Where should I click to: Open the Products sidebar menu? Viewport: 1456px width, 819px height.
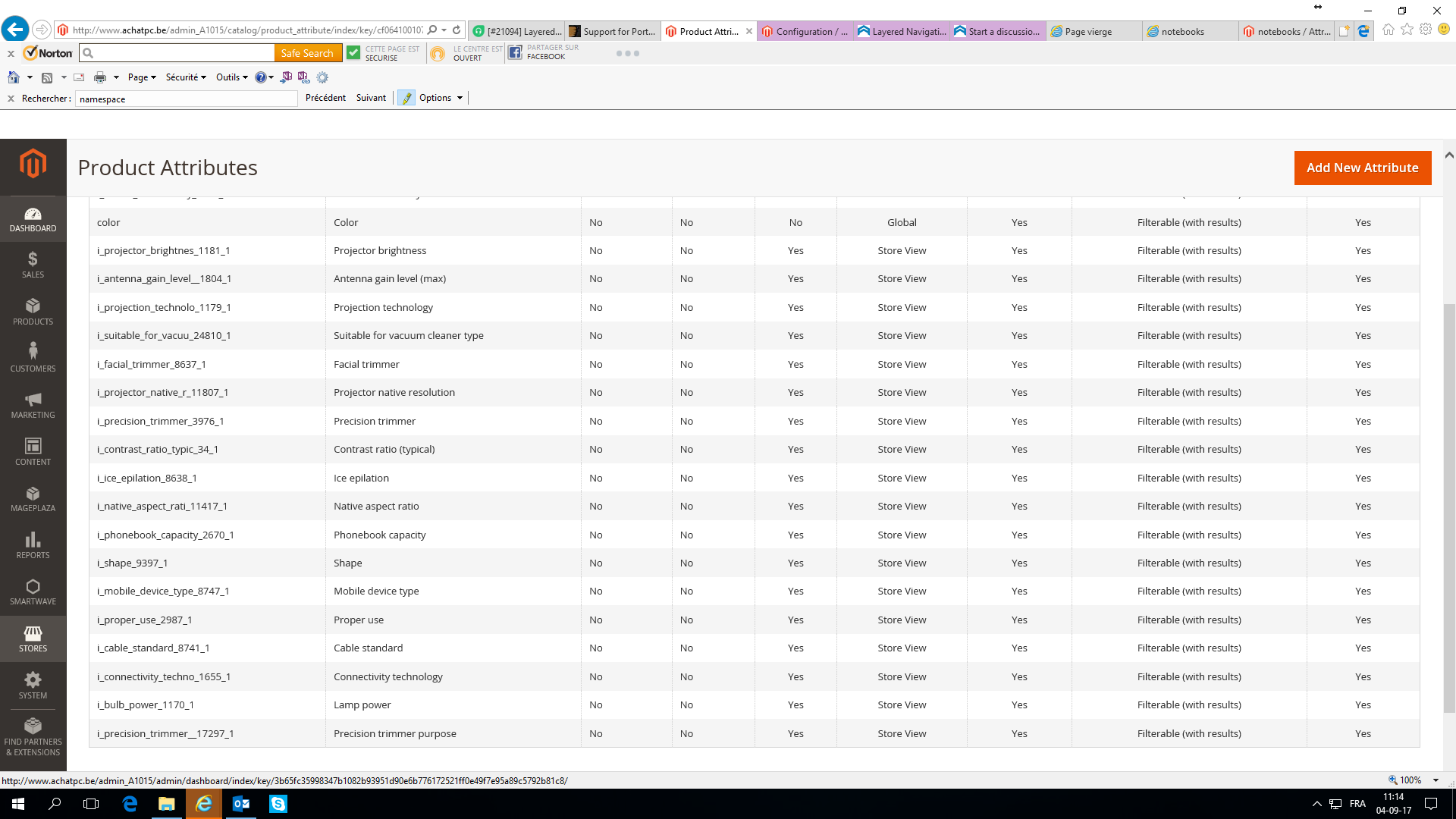click(x=33, y=312)
